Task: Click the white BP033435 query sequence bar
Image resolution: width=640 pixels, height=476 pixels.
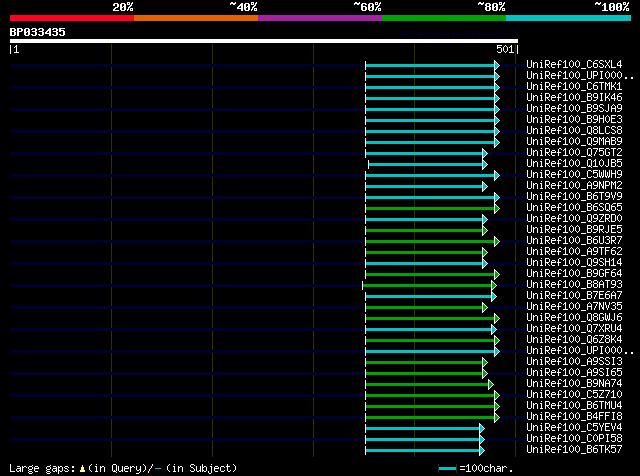Action: tap(264, 41)
